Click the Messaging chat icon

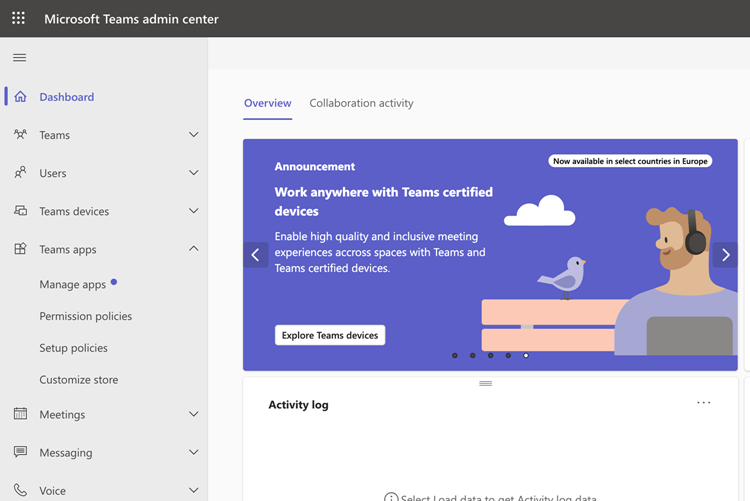(x=20, y=452)
